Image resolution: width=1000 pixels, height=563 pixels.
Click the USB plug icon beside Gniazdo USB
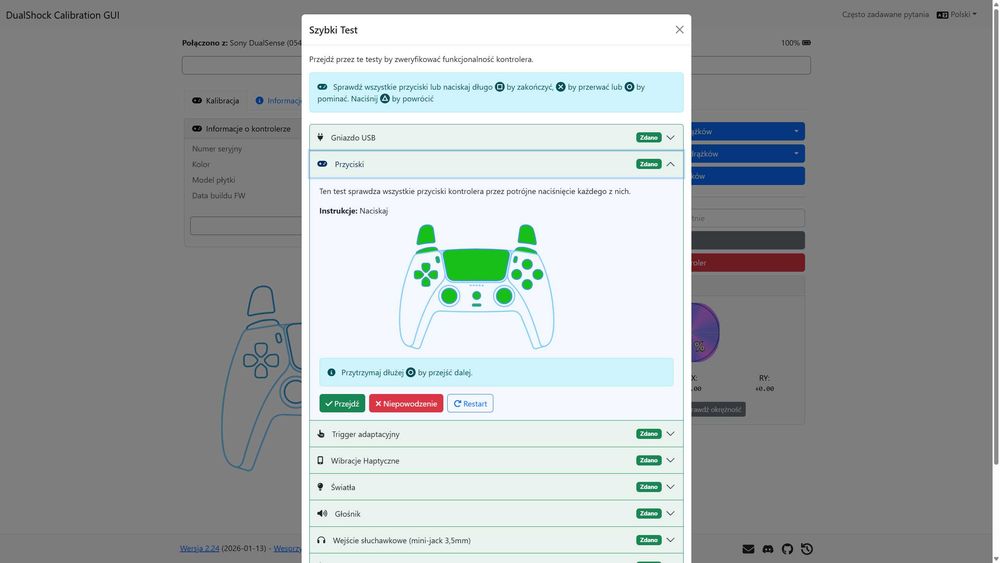[320, 137]
